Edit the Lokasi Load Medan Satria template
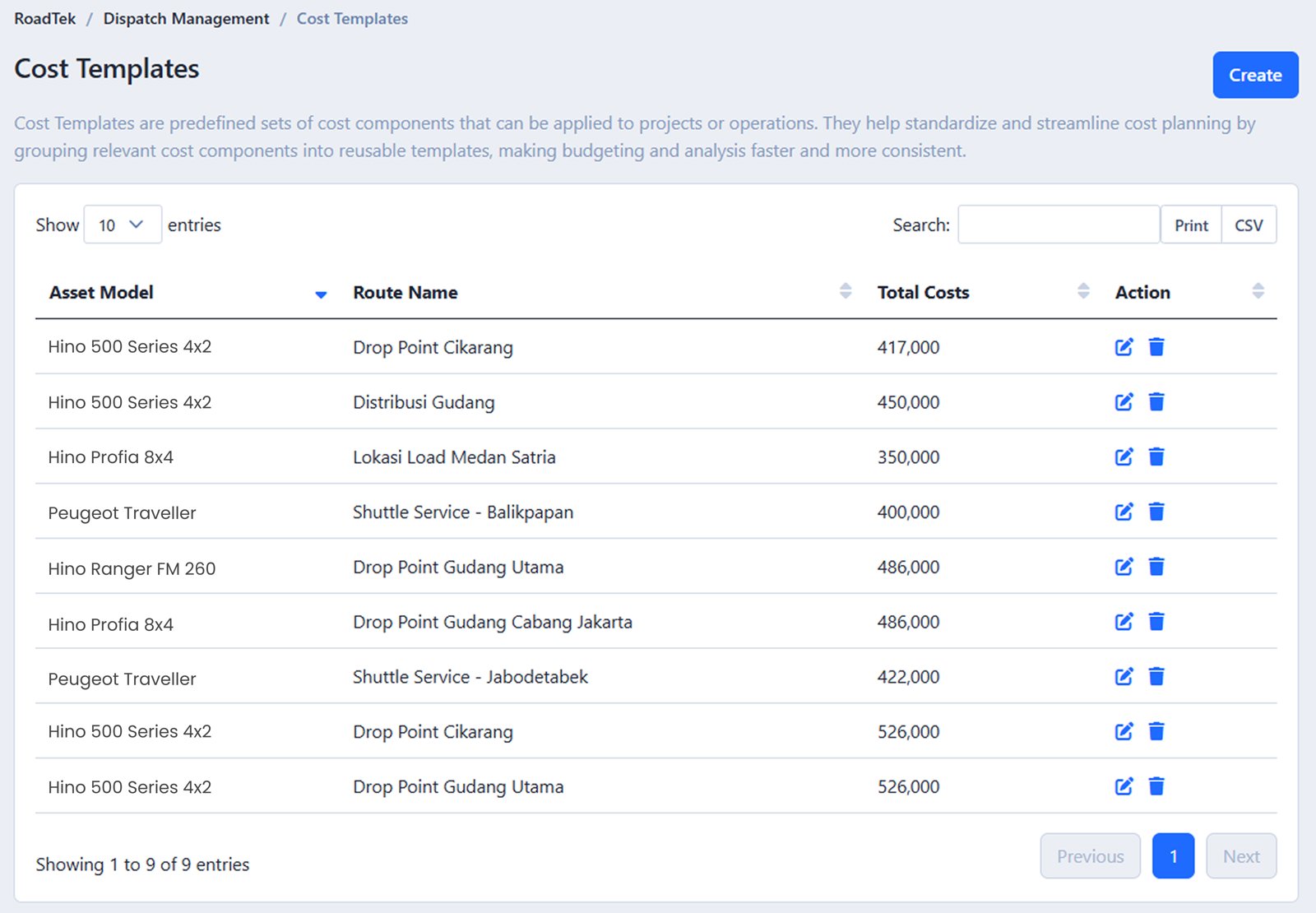This screenshot has width=1316, height=913. (x=1124, y=457)
